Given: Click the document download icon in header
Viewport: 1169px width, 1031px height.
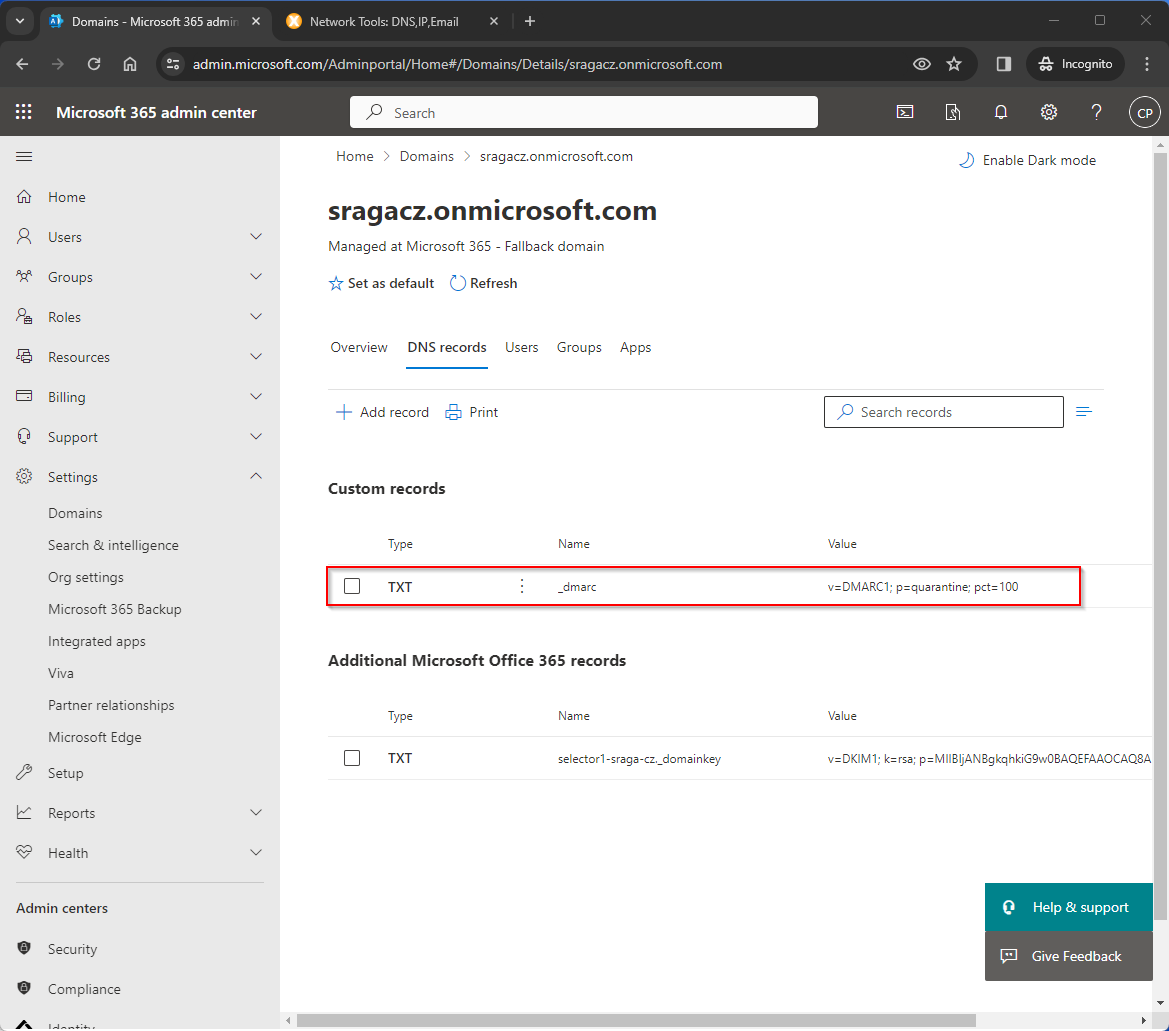Looking at the screenshot, I should point(952,112).
